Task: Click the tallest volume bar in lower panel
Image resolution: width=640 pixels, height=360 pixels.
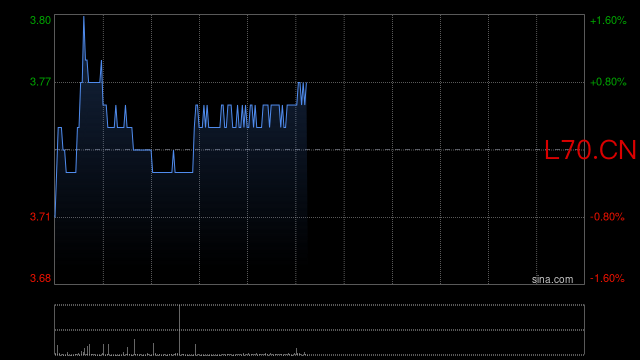Action: (x=179, y=330)
